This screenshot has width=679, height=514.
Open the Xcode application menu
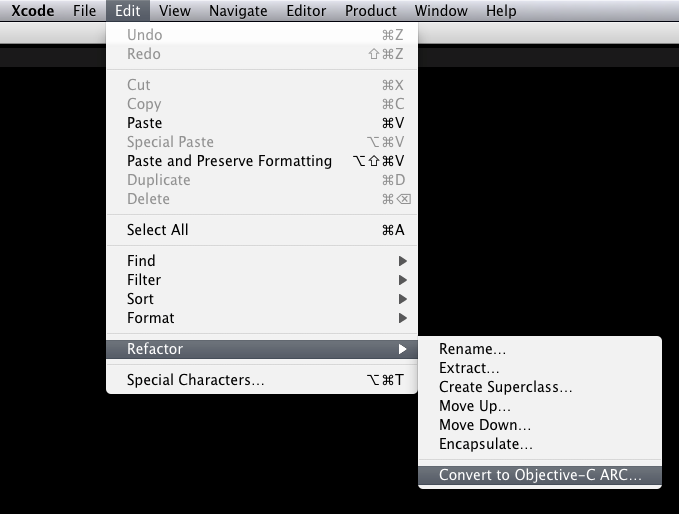coord(32,11)
